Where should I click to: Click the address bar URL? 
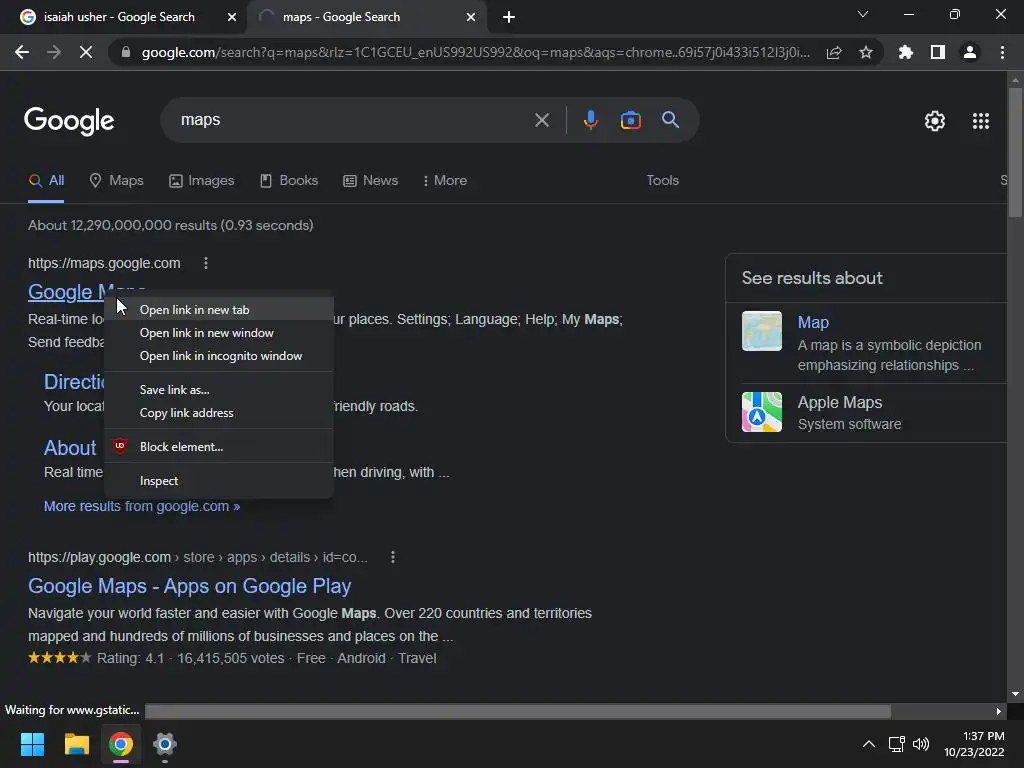pos(475,52)
